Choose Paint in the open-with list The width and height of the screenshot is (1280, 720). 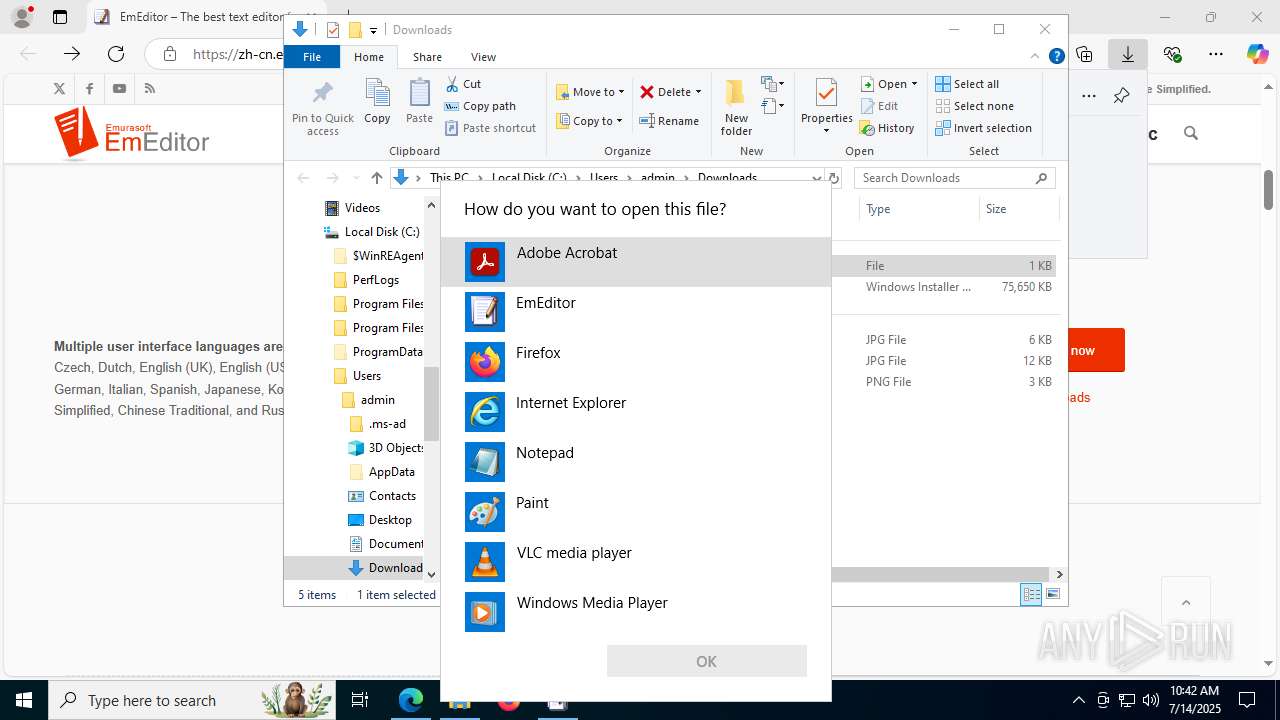[635, 512]
